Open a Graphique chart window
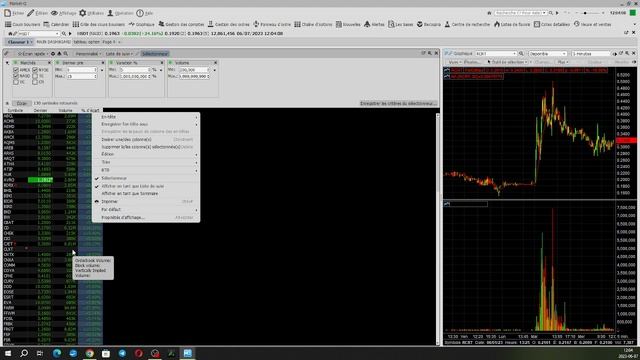Image resolution: width=640 pixels, height=360 pixels. tap(142, 24)
